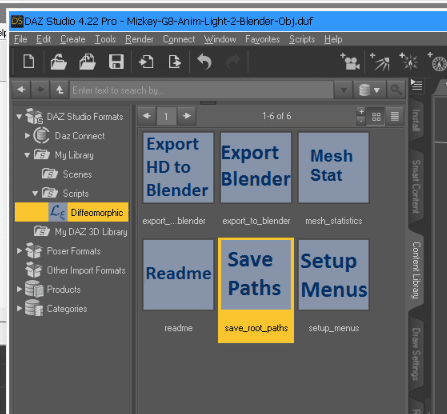This screenshot has width=447, height=414.
Task: Select the Save Paths script thumbnail
Action: click(x=256, y=275)
